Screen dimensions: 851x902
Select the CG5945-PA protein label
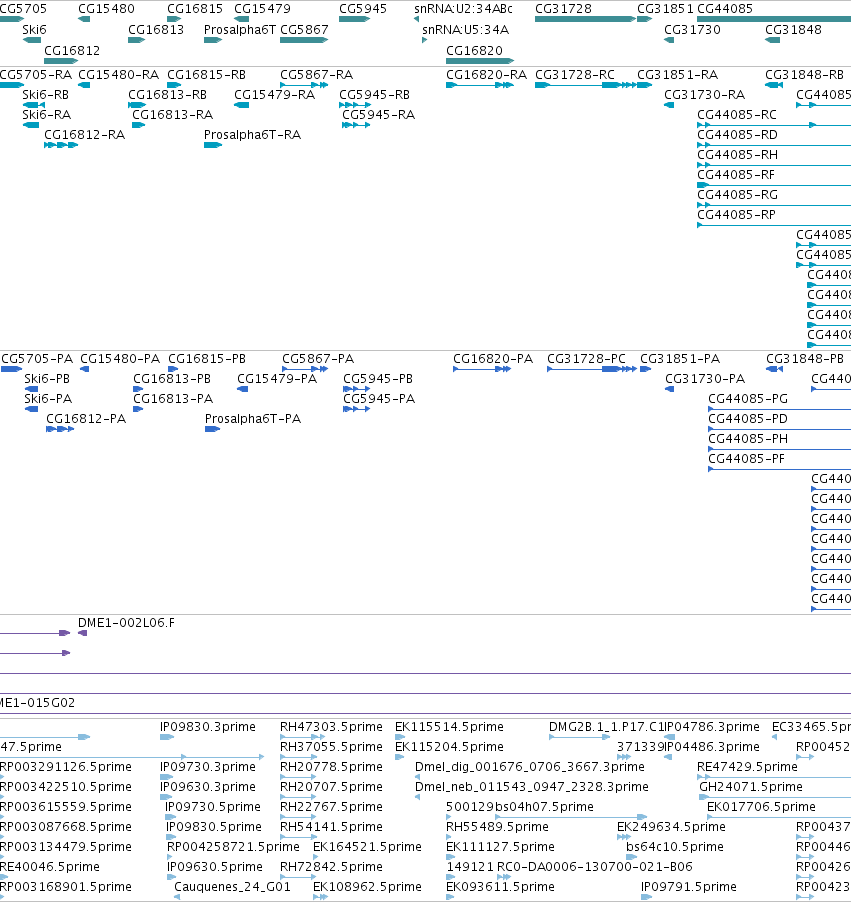[379, 399]
